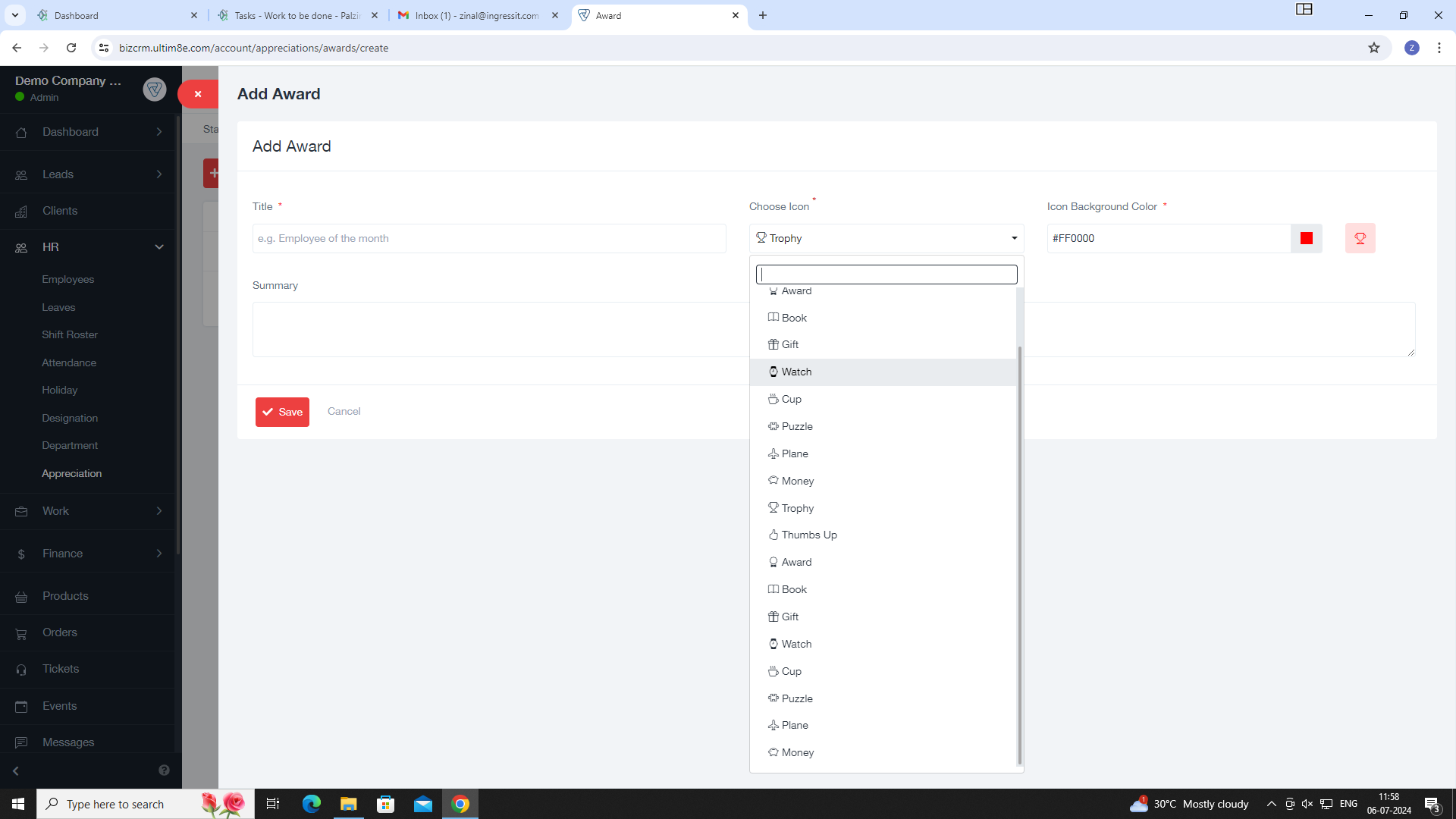Open the Designation submenu link

pos(70,418)
